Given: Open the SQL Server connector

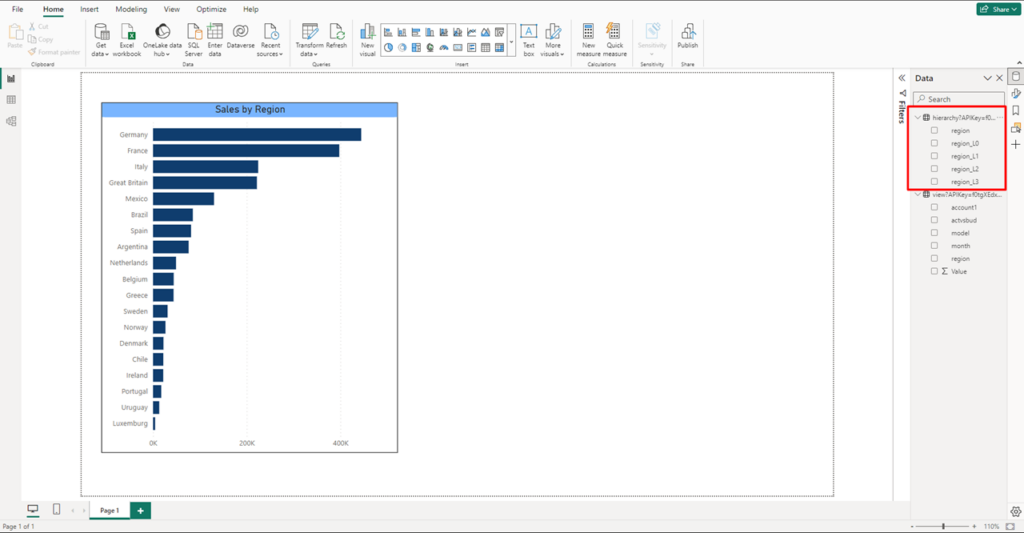Looking at the screenshot, I should coord(193,40).
